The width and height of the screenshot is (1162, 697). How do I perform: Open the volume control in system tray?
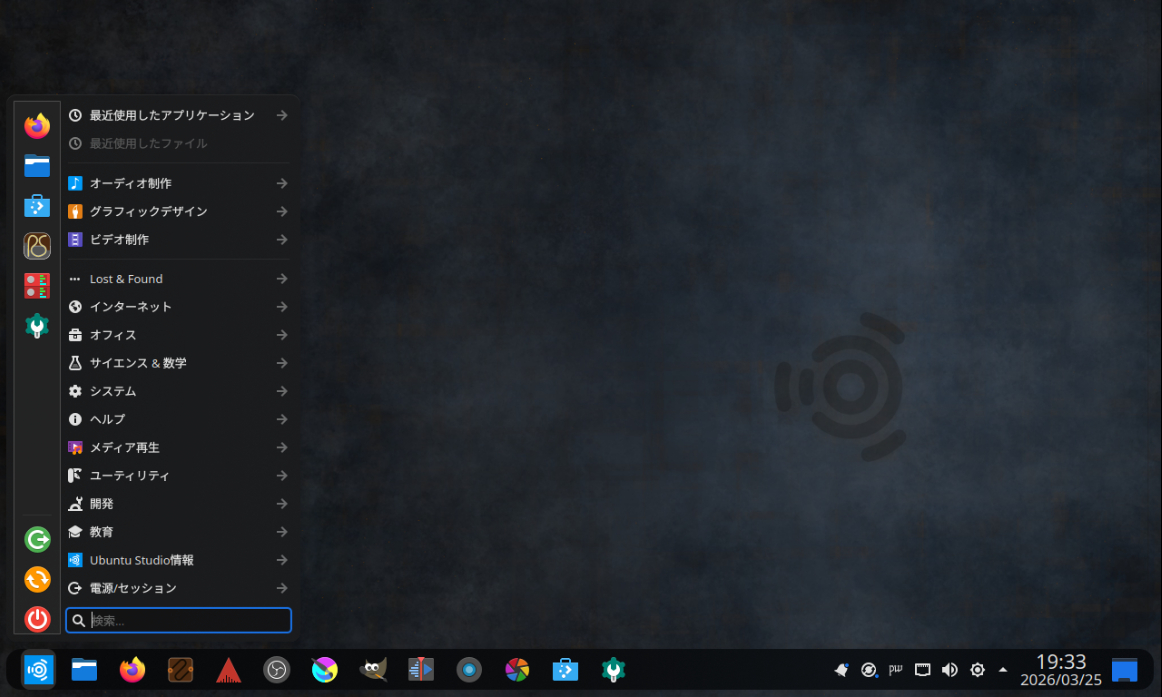coord(950,670)
